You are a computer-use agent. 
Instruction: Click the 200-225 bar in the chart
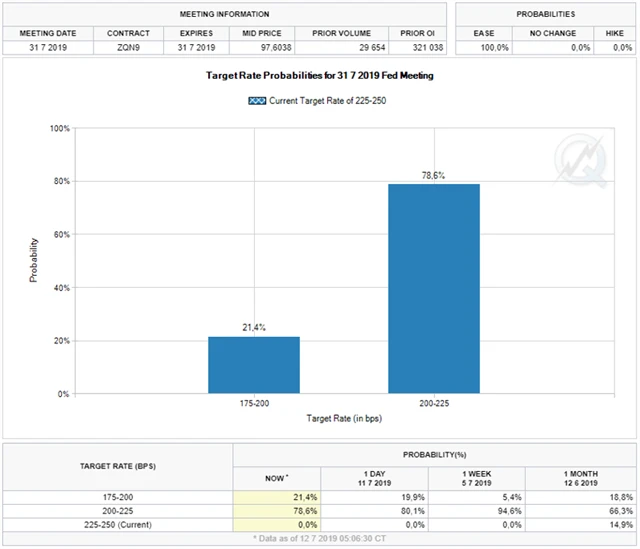coord(433,288)
